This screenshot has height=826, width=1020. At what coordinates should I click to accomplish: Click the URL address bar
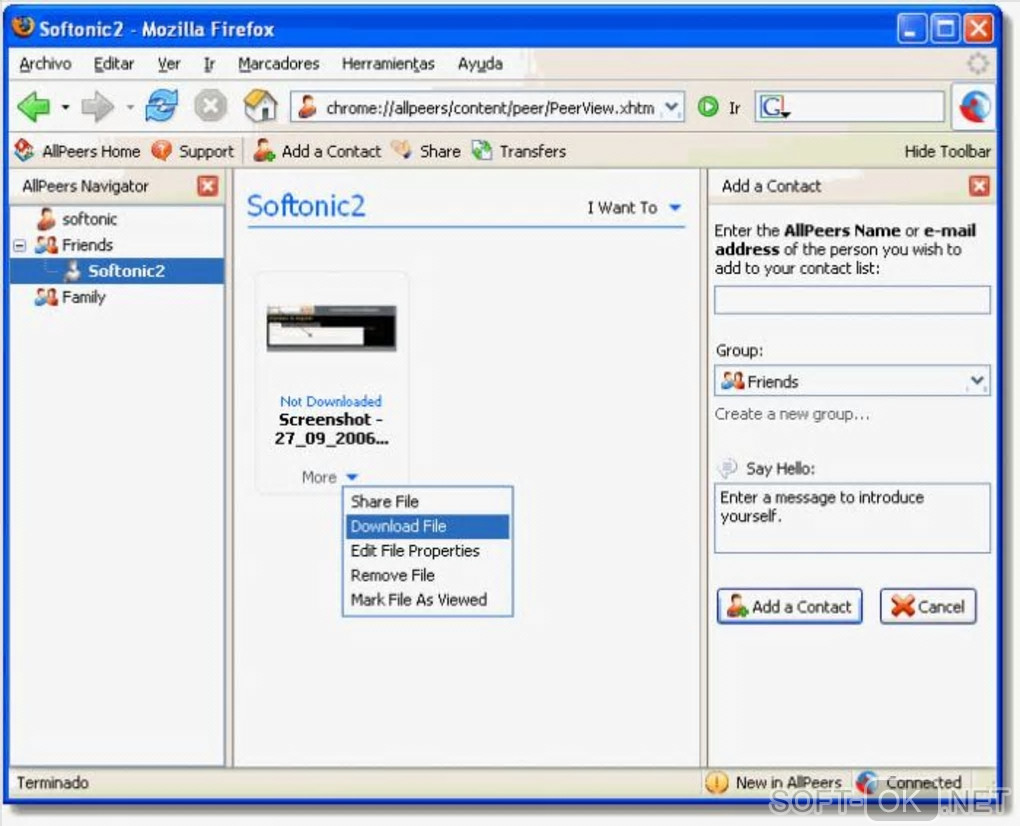click(488, 107)
